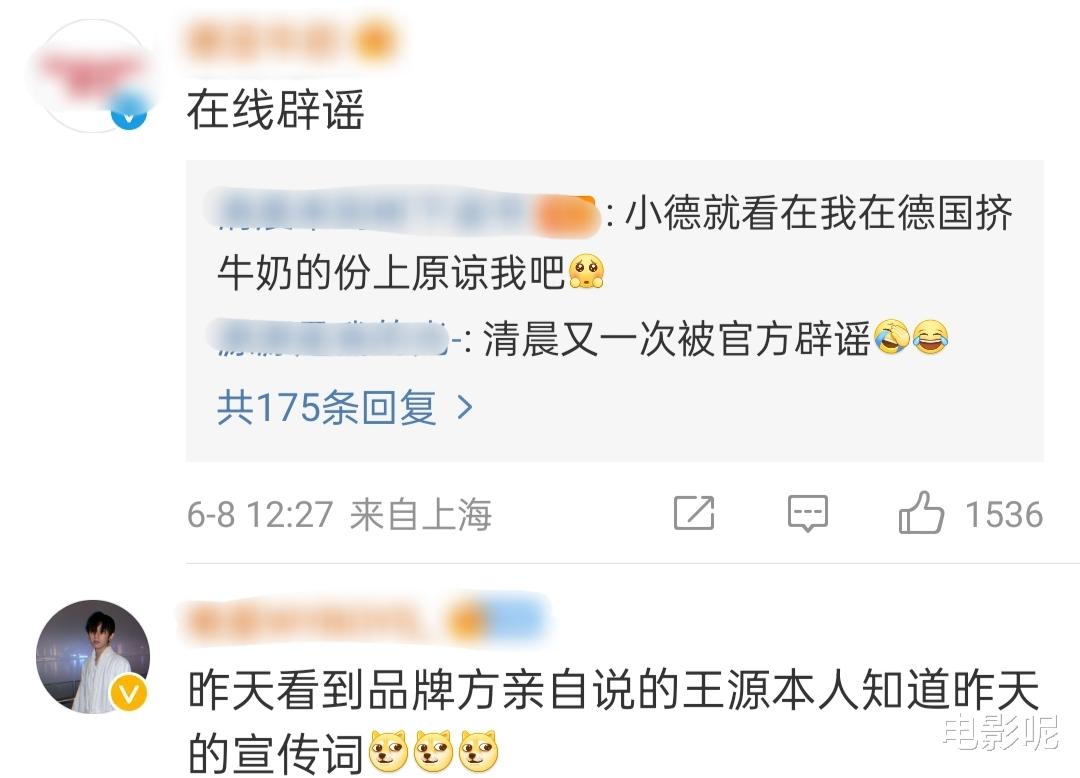Screen dimensions: 1080x778
Task: Click the 6-8 12:27 来自上海 timestamp
Action: pos(340,514)
